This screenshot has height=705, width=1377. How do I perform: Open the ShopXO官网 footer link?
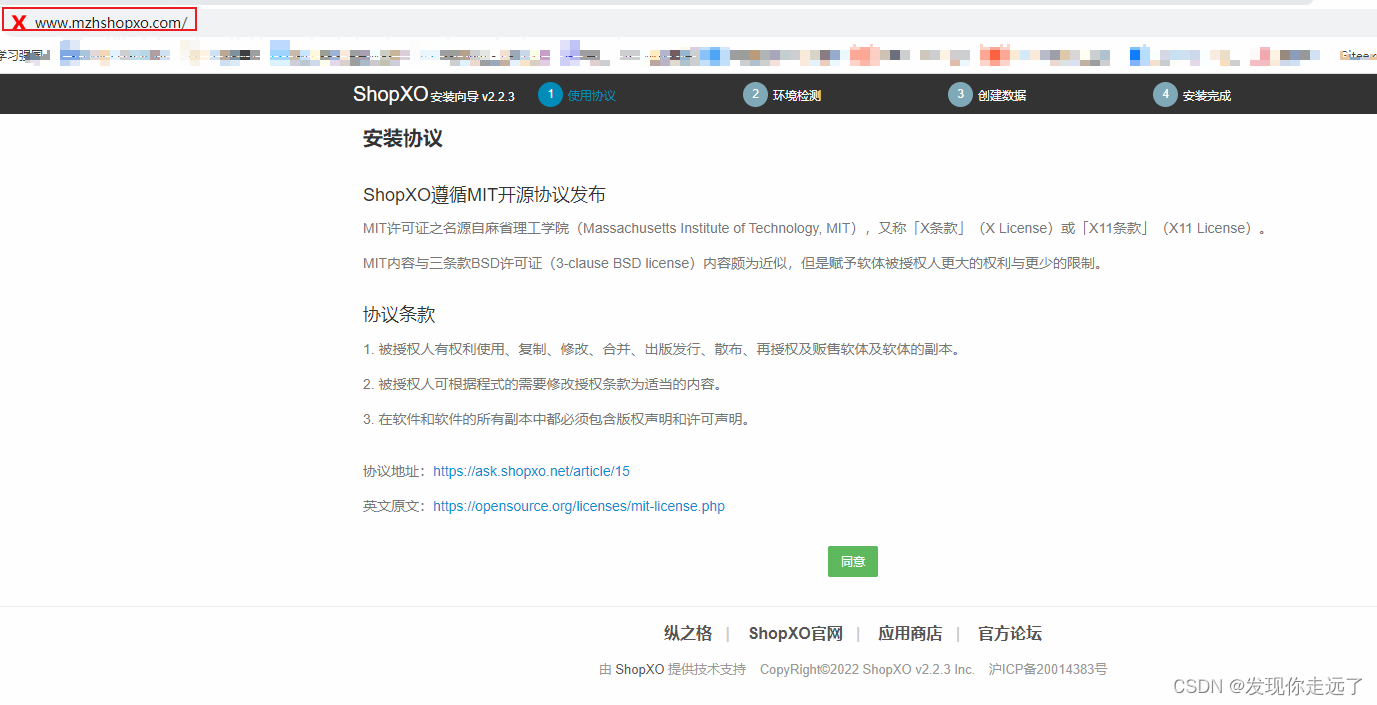coord(796,633)
